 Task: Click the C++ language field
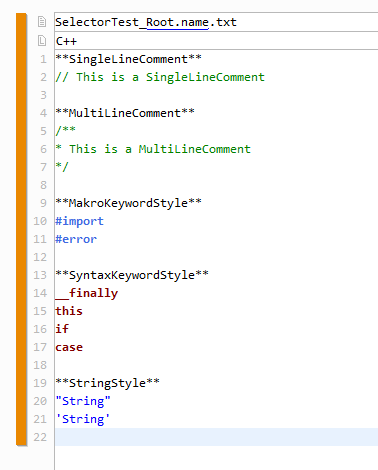coord(216,41)
